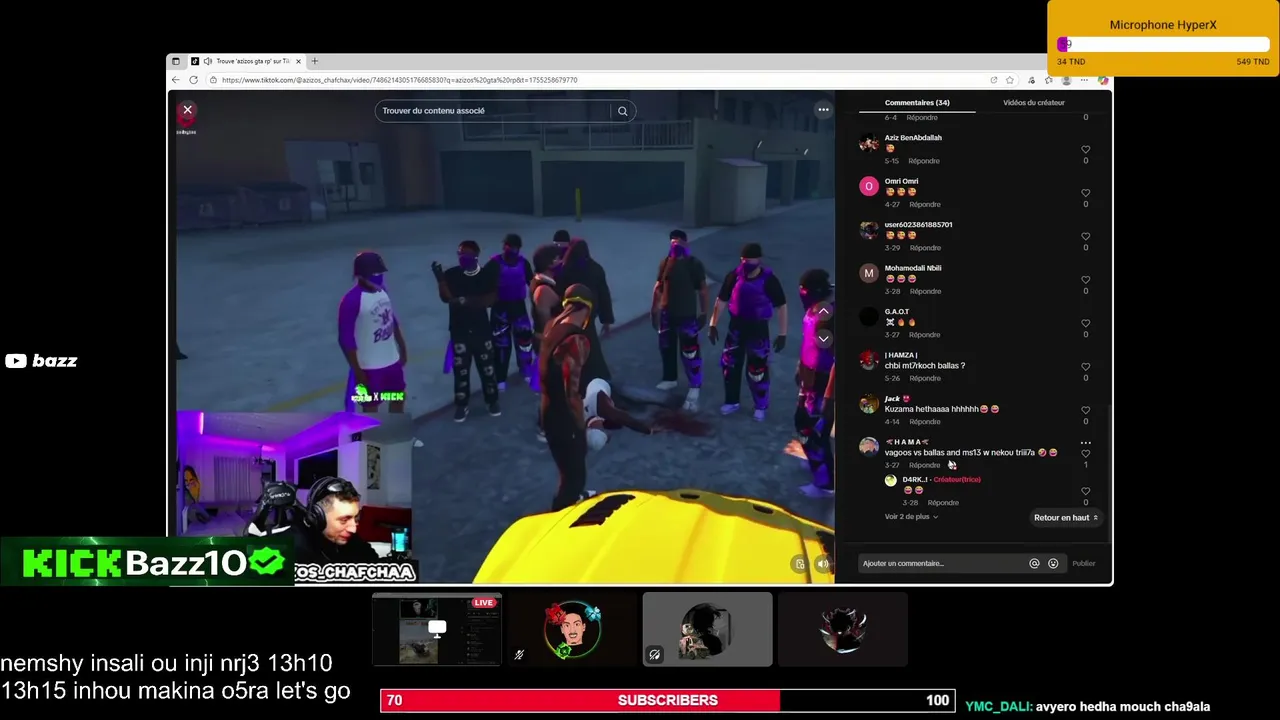Open D4RK creator avatar in reply
The height and width of the screenshot is (720, 1280).
890,480
